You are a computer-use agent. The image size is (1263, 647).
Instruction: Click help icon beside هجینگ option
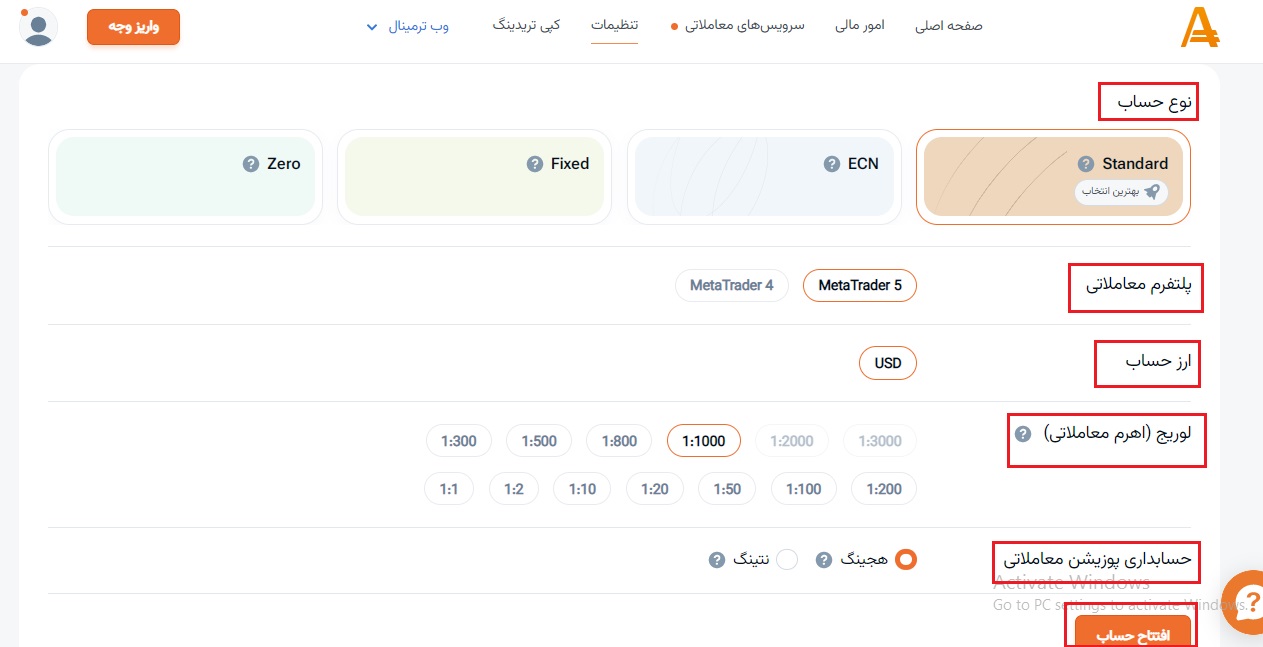(x=824, y=560)
